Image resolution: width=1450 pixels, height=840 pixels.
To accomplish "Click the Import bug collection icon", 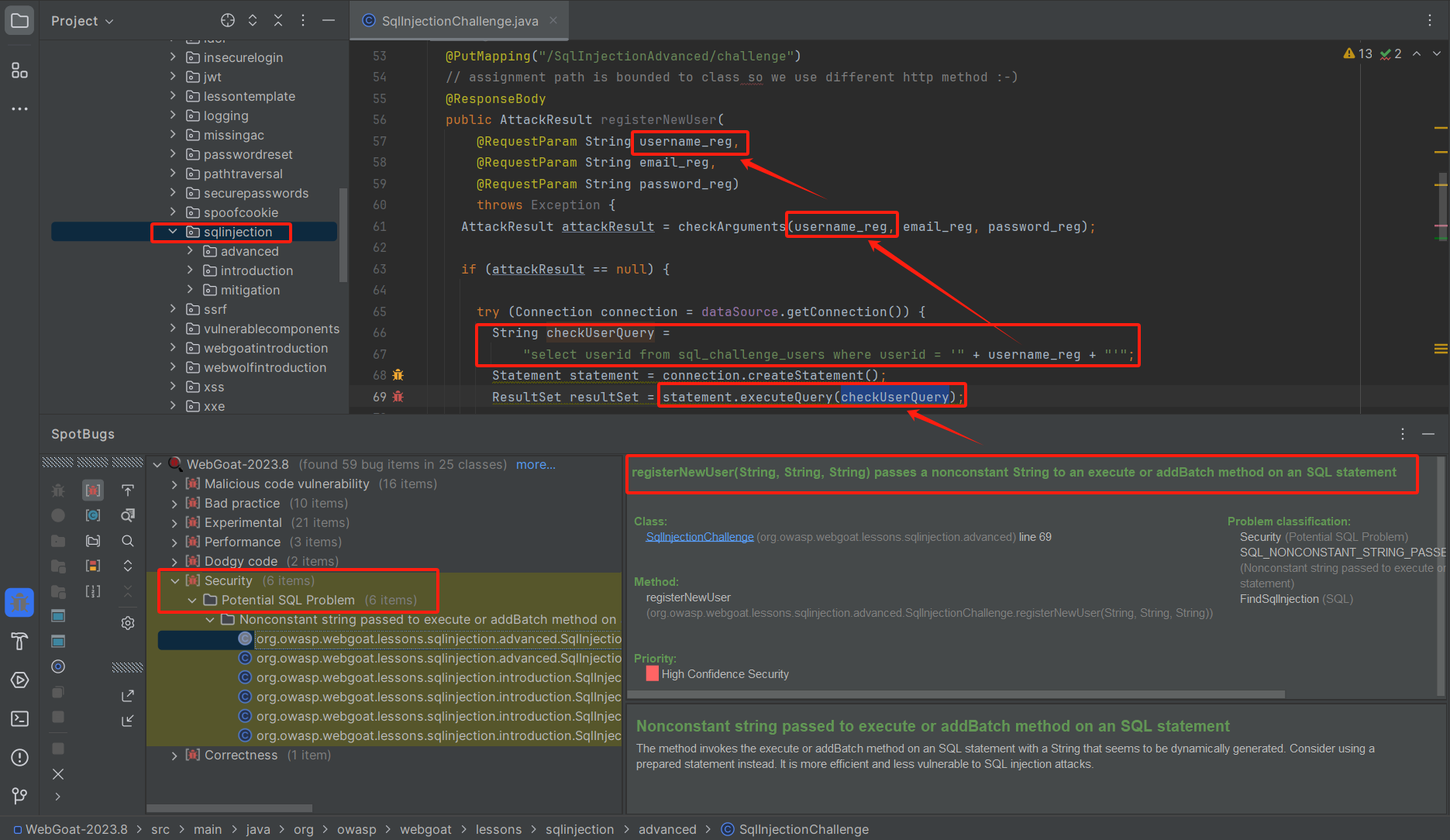I will (128, 721).
